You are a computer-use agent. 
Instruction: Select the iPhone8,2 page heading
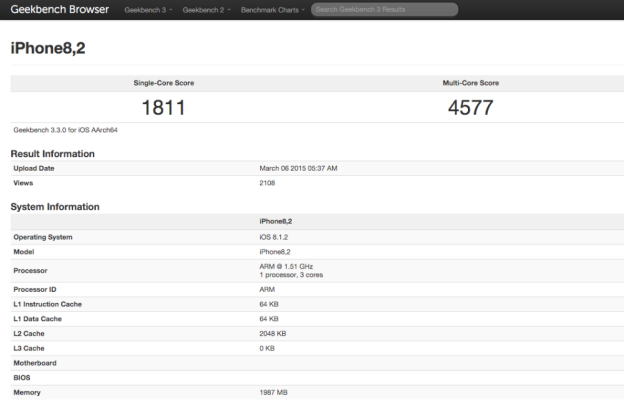pyautogui.click(x=48, y=48)
